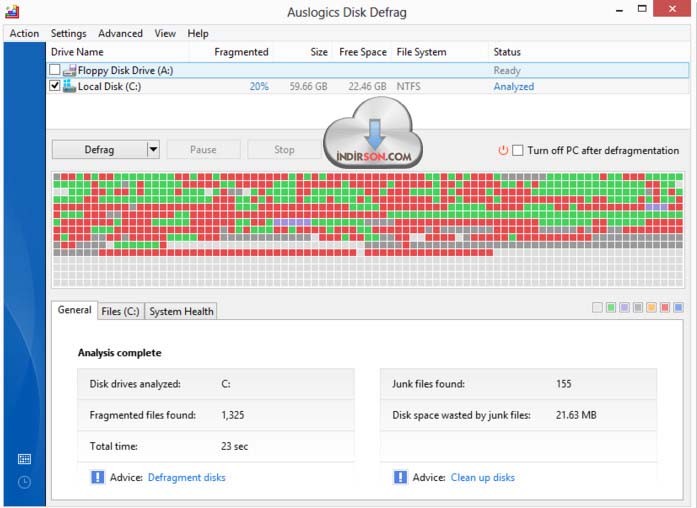This screenshot has width=697, height=508.
Task: Start defragmentation with the Defrag button
Action: pyautogui.click(x=100, y=149)
